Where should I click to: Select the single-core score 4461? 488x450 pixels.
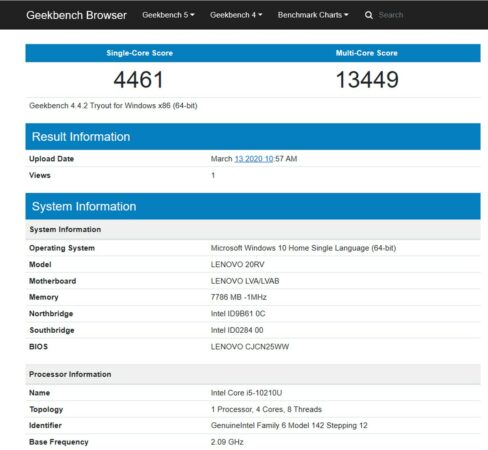click(138, 80)
